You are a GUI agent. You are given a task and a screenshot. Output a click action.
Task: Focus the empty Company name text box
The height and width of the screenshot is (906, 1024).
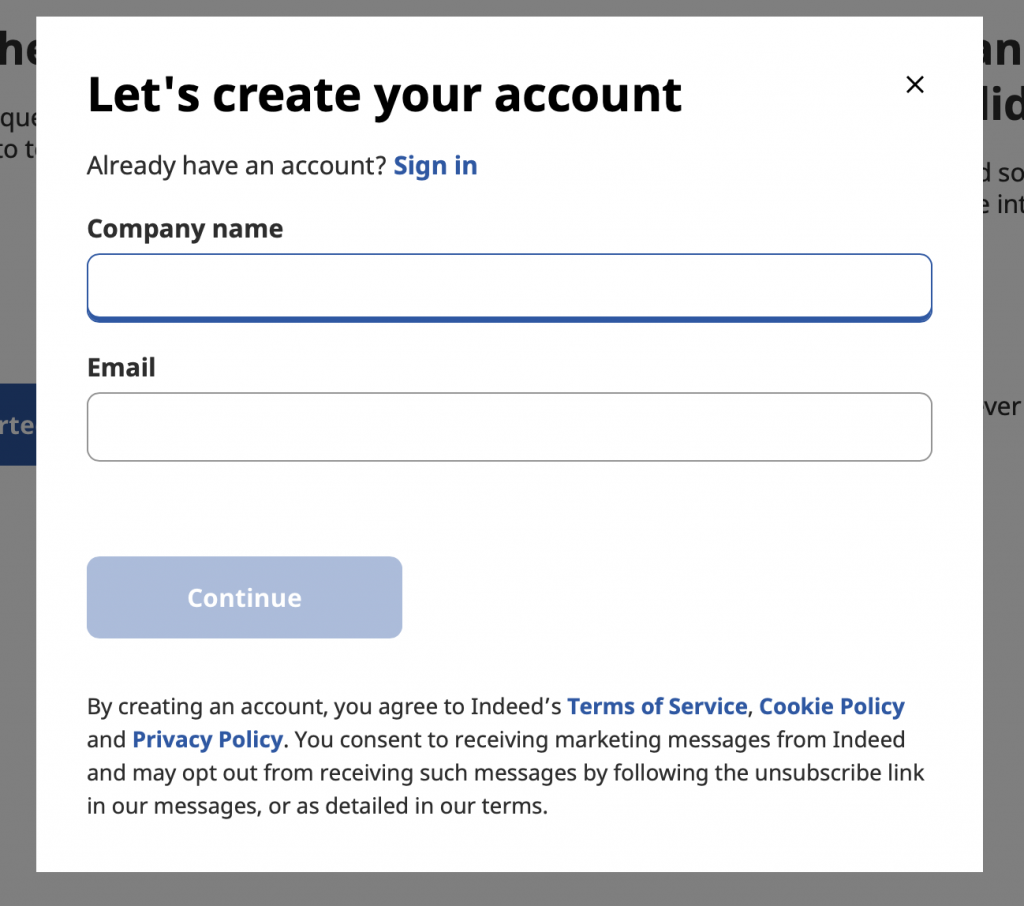[x=510, y=287]
